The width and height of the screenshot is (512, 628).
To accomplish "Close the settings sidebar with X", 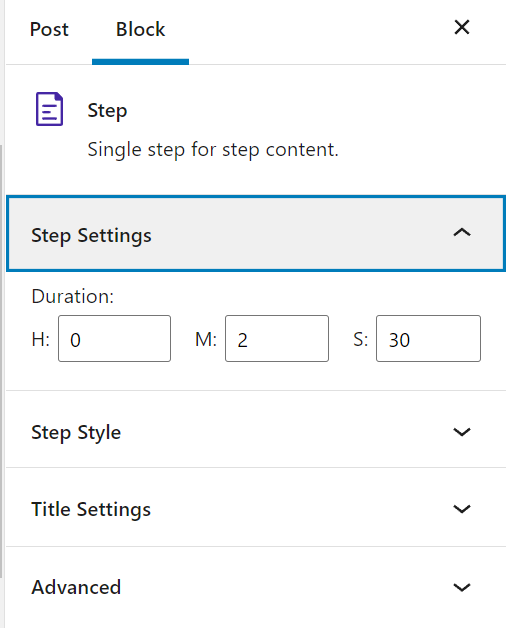I will [462, 27].
